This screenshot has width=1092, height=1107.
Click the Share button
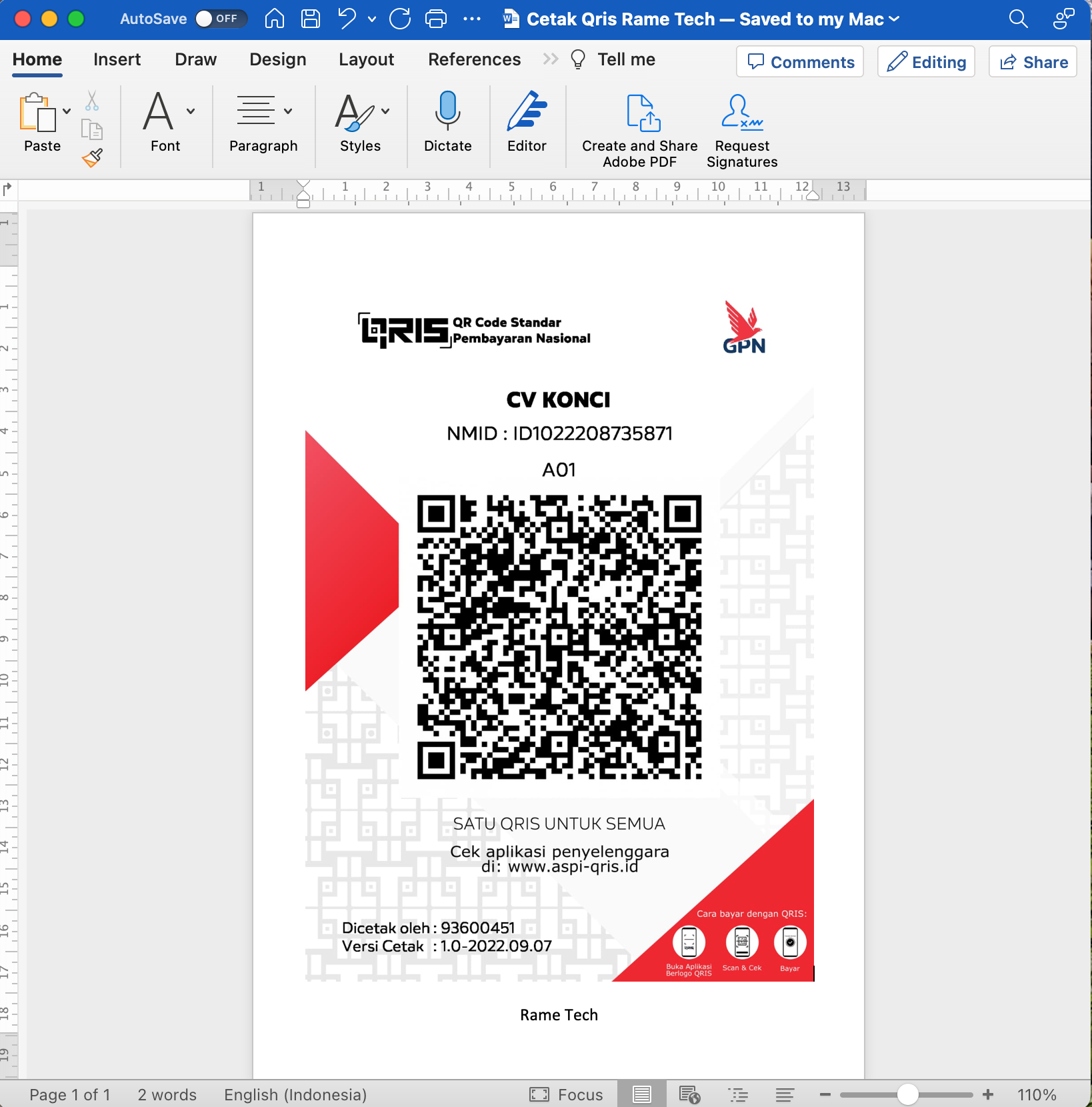pyautogui.click(x=1033, y=61)
